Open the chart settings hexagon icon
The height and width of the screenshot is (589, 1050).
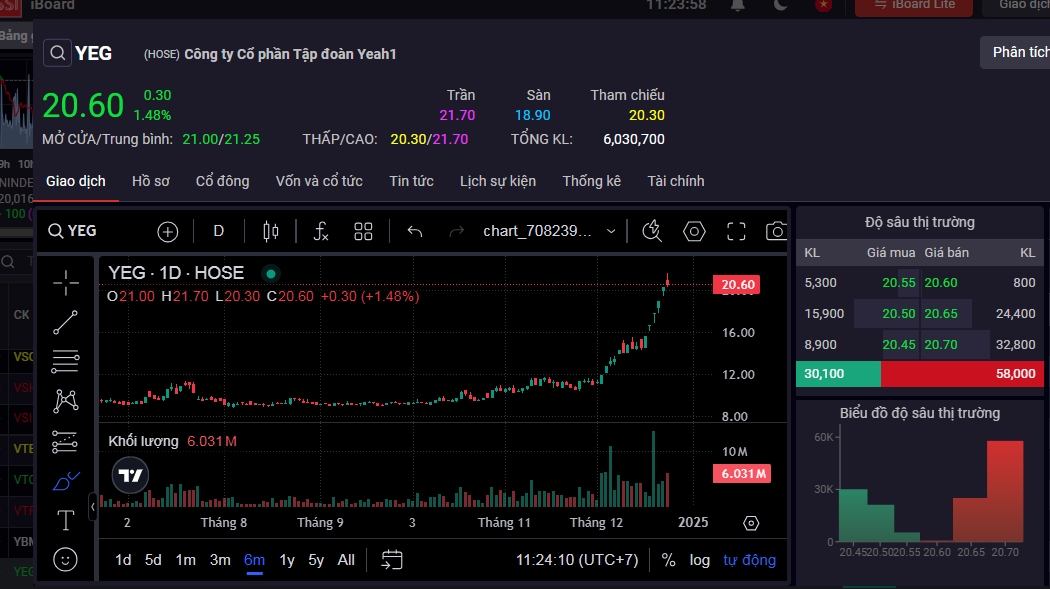point(694,232)
